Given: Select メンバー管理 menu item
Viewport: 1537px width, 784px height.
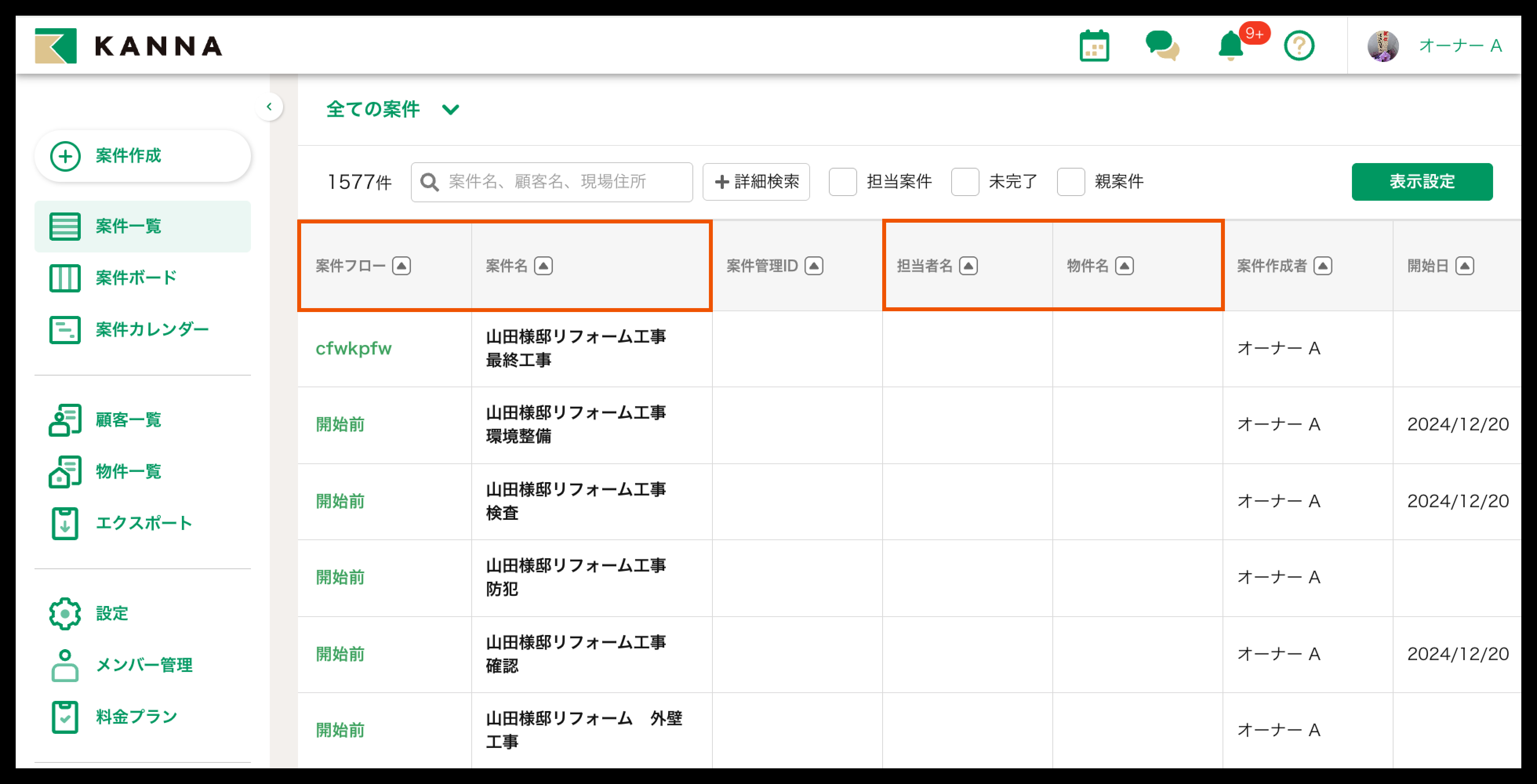Looking at the screenshot, I should click(x=143, y=665).
